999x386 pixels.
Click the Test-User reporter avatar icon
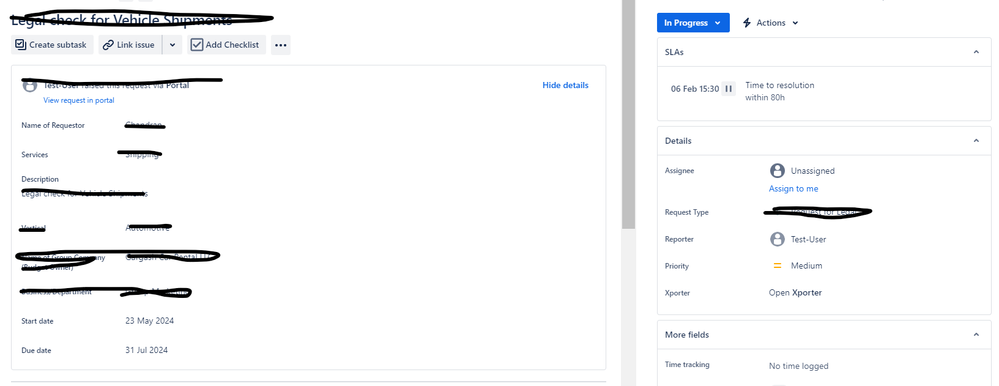coord(777,239)
